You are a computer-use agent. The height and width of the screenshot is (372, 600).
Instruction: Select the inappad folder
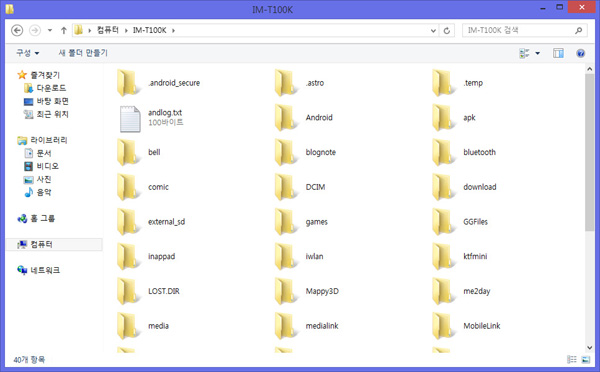pos(146,256)
